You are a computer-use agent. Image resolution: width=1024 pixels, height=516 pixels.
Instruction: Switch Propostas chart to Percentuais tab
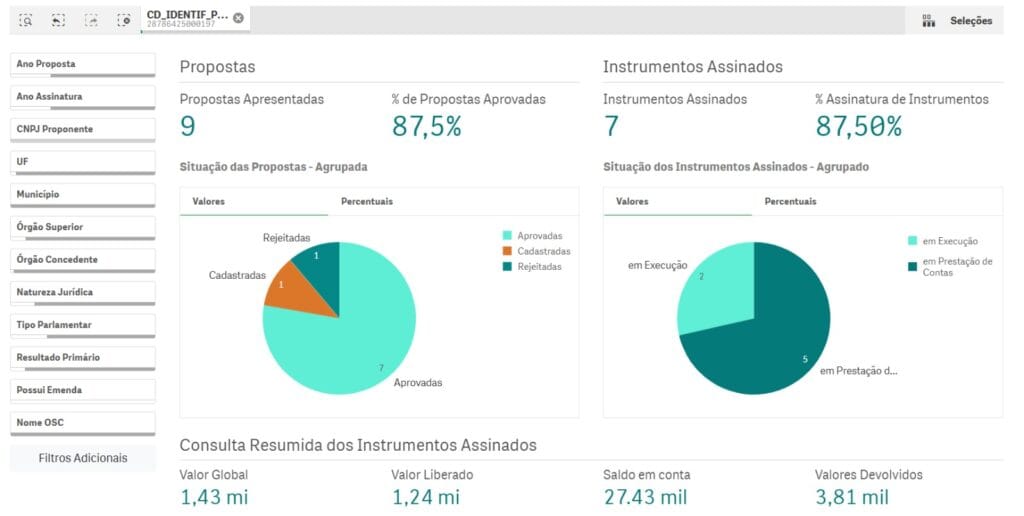[367, 202]
